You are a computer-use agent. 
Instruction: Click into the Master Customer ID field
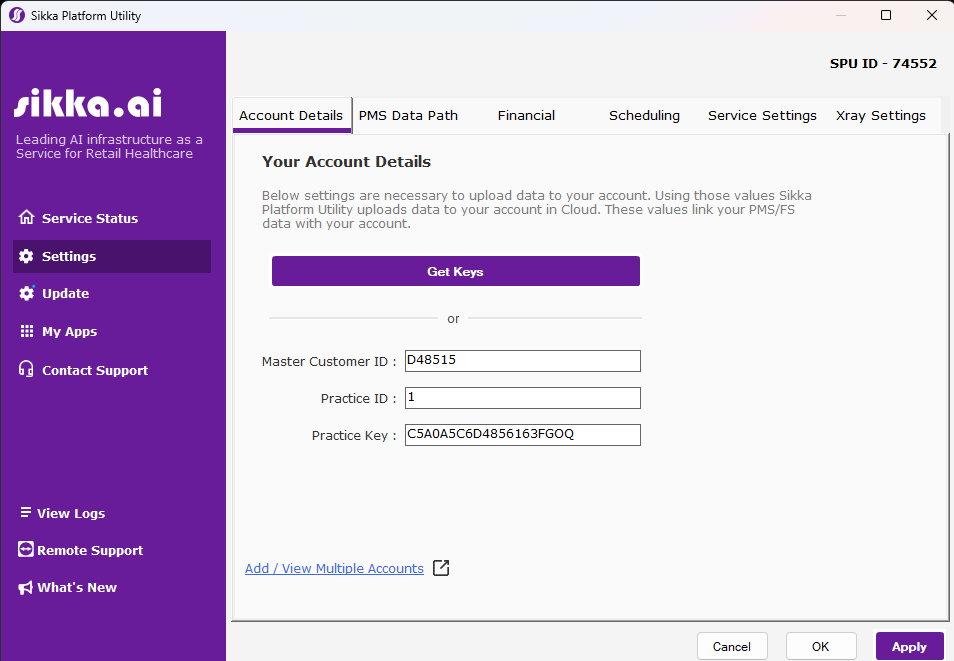[x=523, y=360]
